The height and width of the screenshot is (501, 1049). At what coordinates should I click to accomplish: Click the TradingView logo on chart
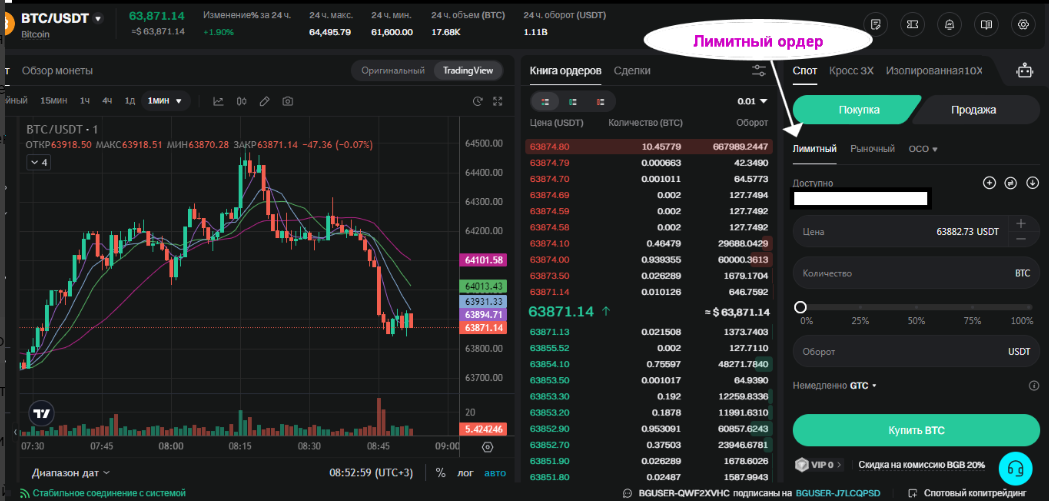pyautogui.click(x=41, y=413)
